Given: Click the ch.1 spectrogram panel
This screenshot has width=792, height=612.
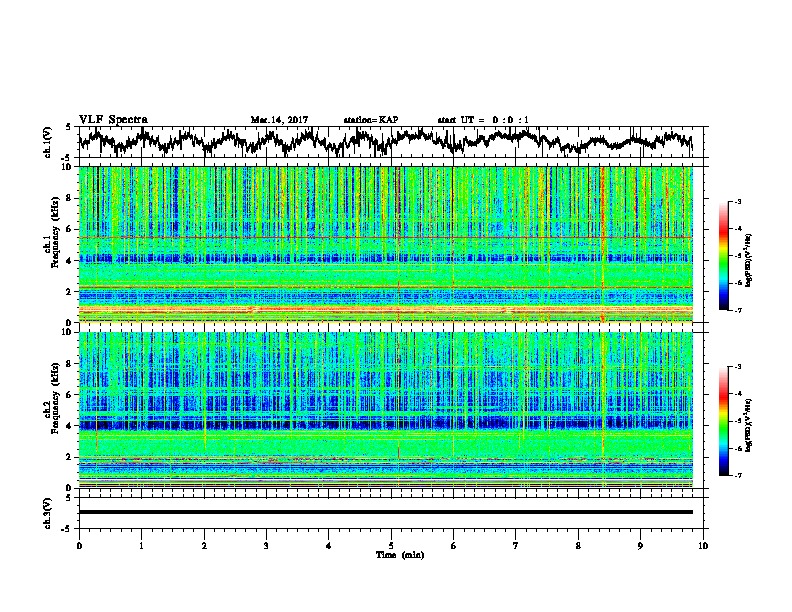Looking at the screenshot, I should tap(386, 244).
